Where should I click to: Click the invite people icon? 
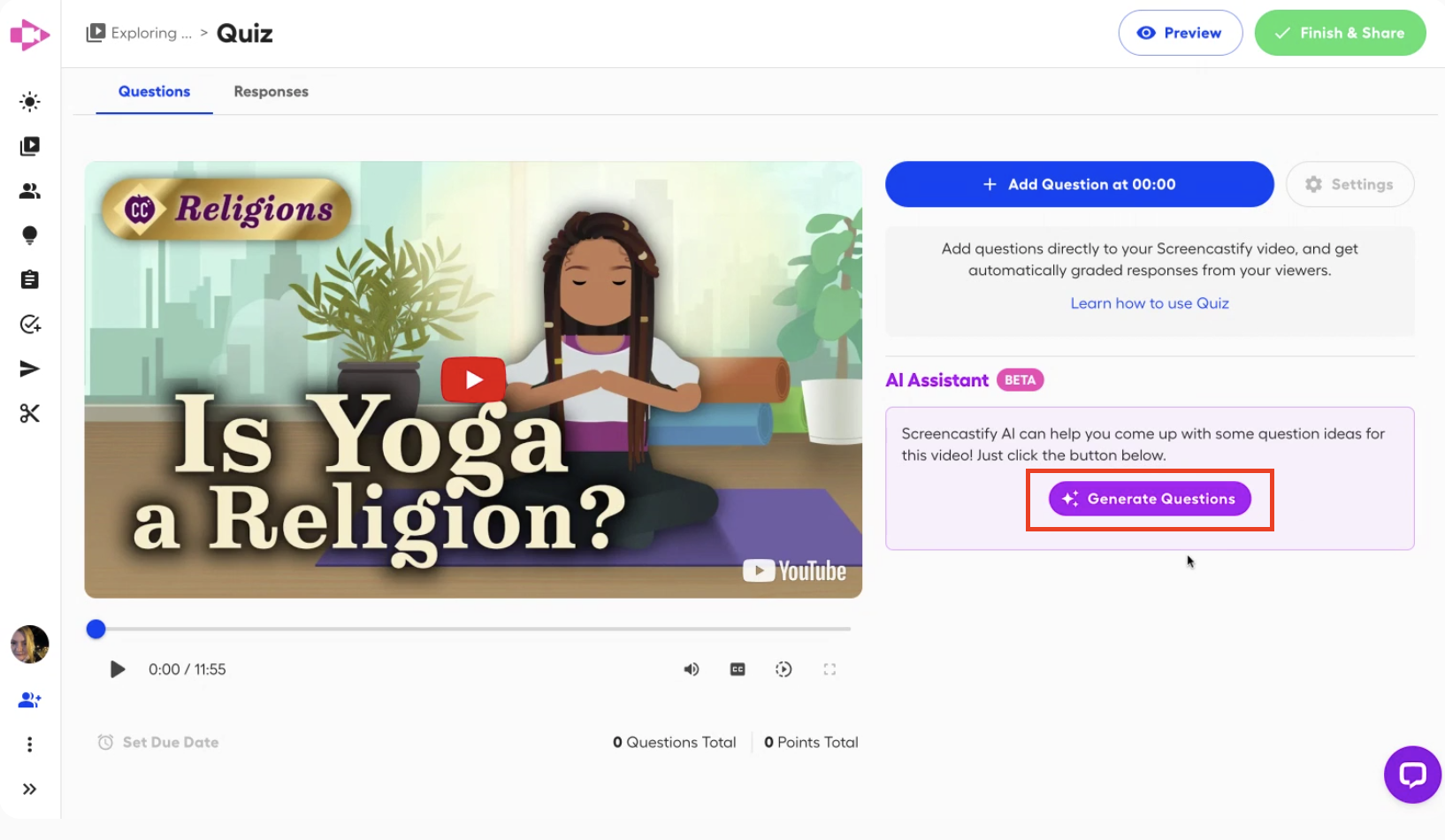(x=30, y=700)
